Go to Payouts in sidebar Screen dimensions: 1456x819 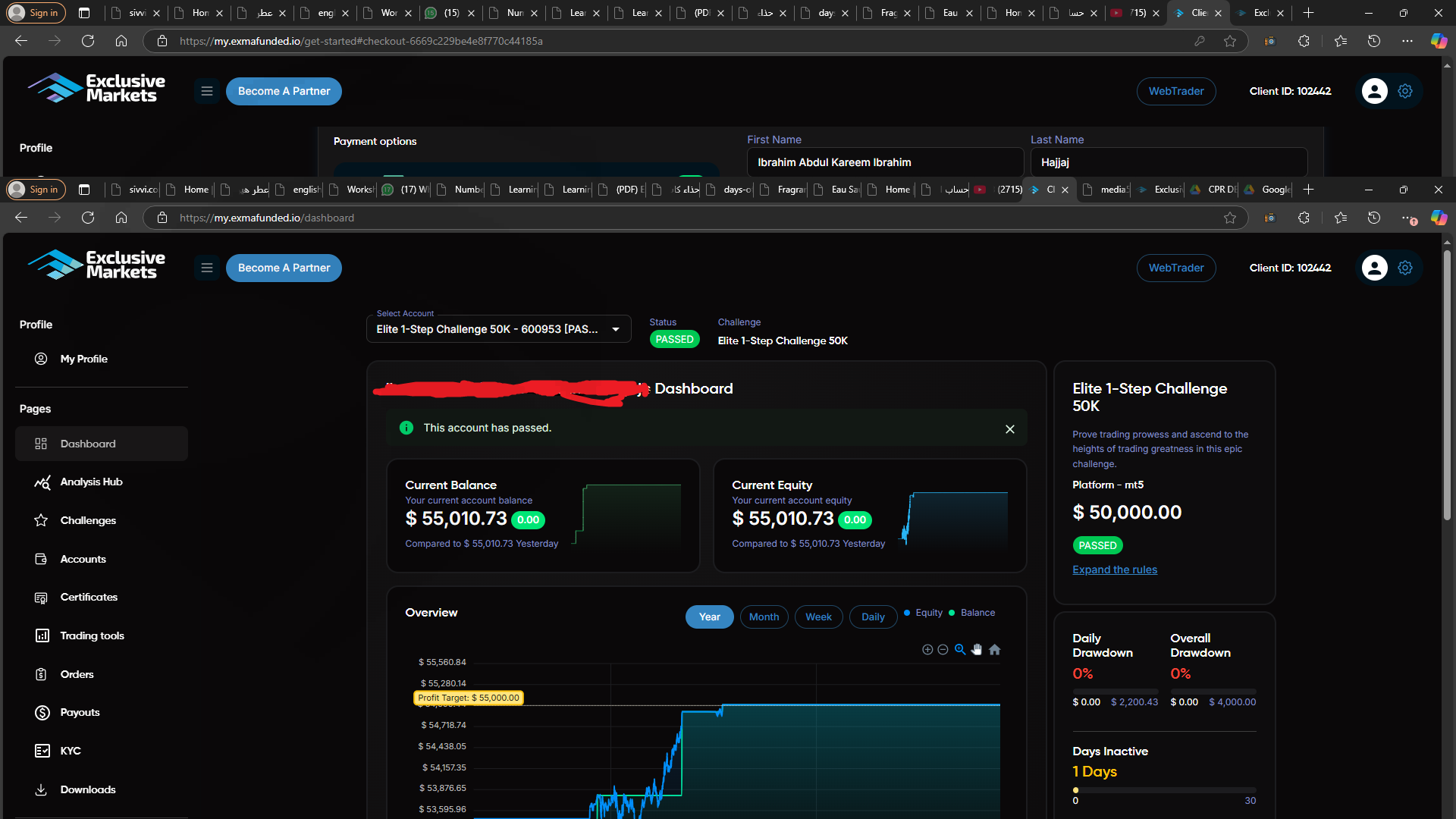pos(80,713)
